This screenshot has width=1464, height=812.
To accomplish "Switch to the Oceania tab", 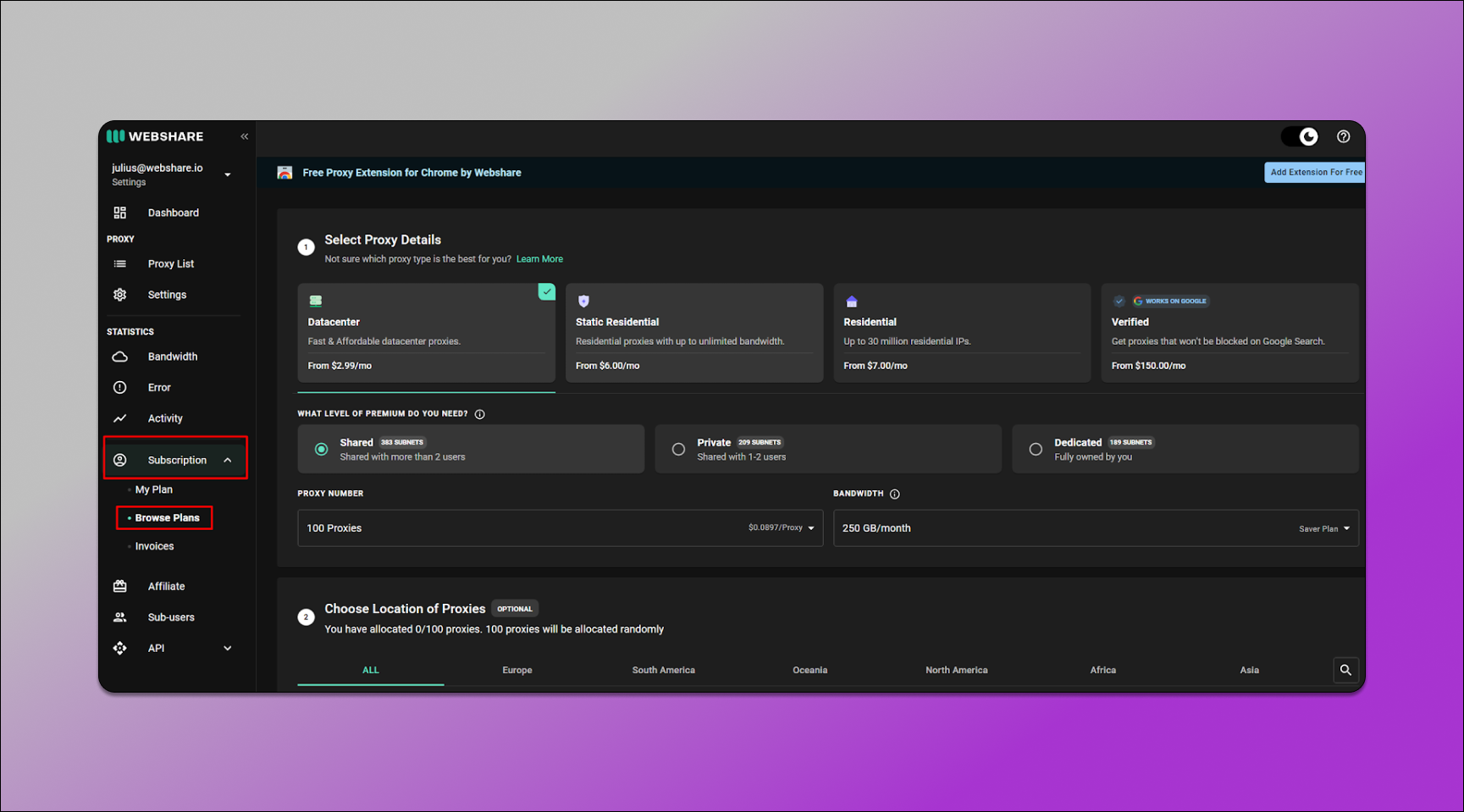I will point(810,670).
